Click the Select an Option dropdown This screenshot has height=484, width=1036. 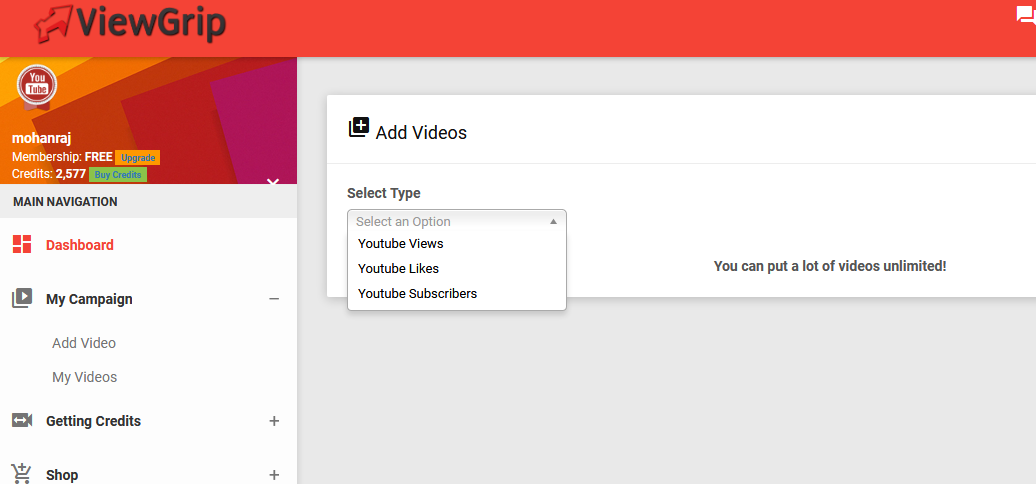click(x=457, y=221)
